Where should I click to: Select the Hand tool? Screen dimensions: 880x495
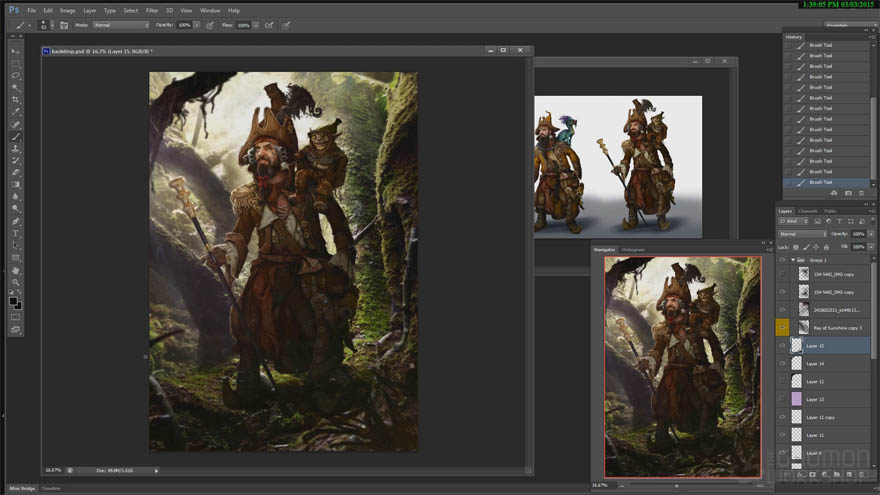pos(16,270)
